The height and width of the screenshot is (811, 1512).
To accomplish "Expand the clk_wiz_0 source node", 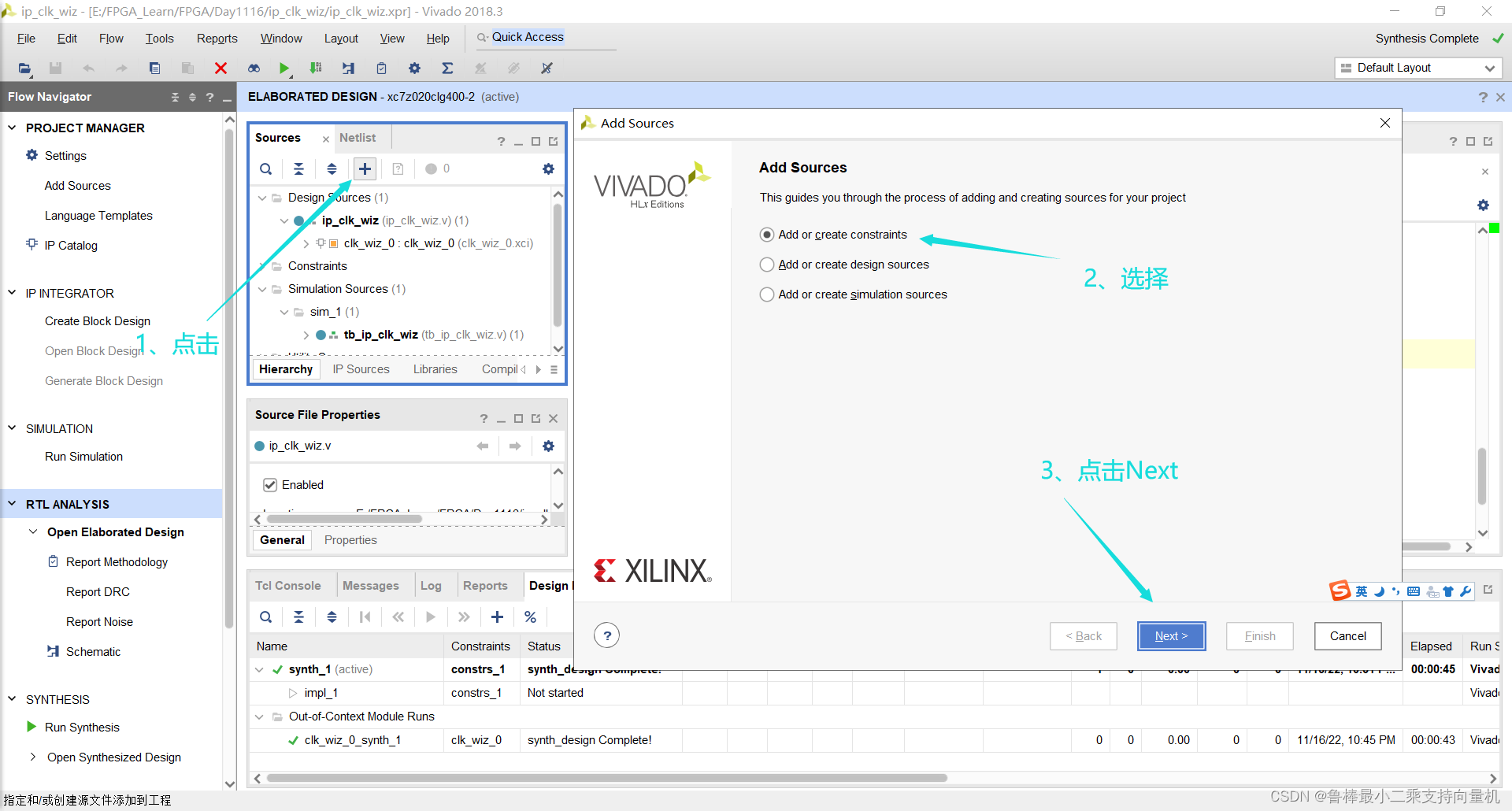I will pyautogui.click(x=306, y=243).
